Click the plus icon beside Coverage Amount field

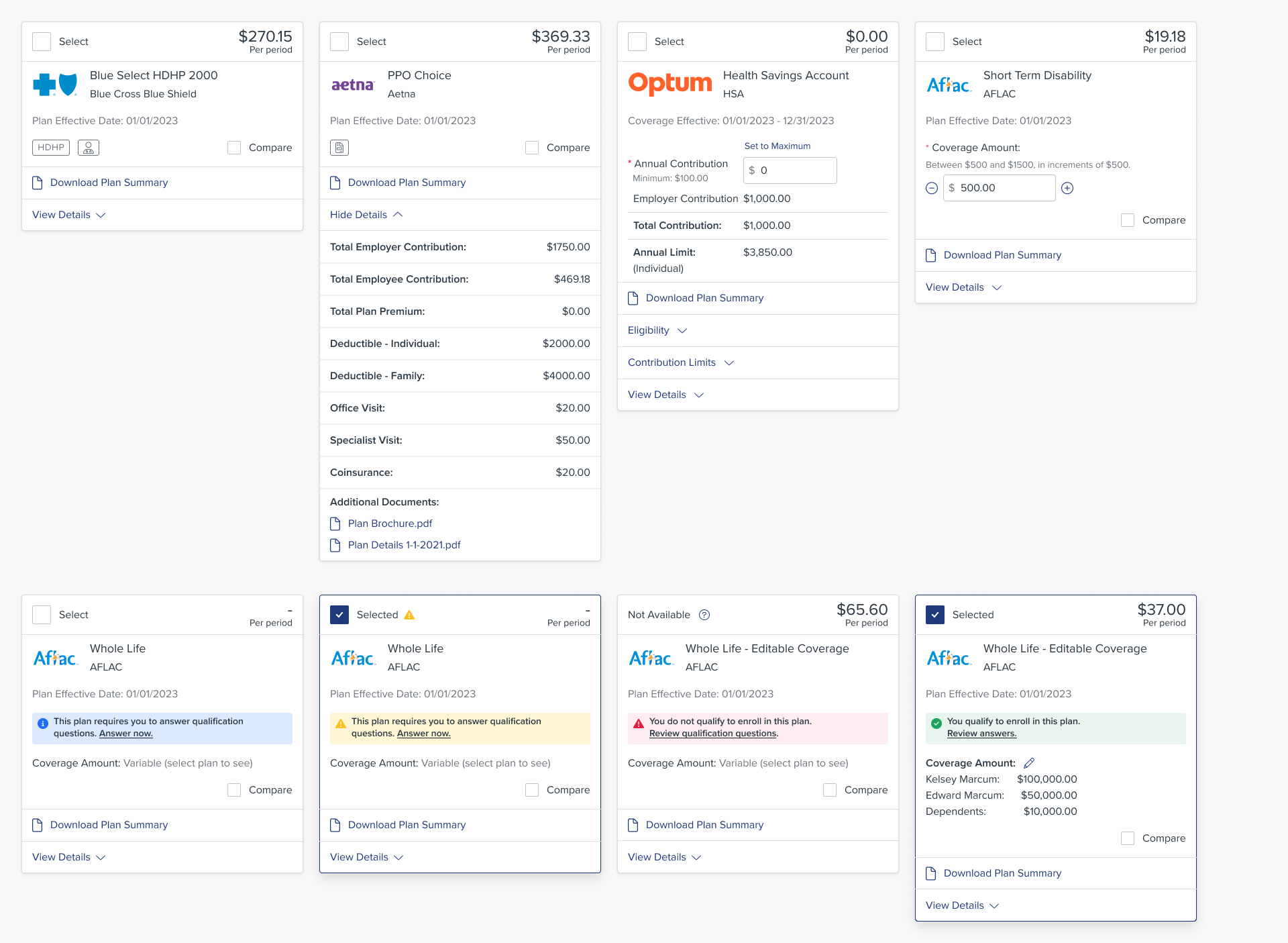point(1067,189)
